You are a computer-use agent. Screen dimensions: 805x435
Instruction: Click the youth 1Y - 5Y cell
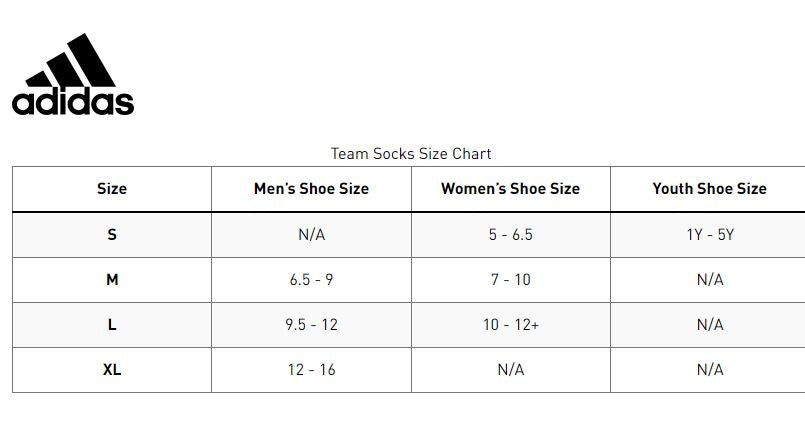pyautogui.click(x=709, y=234)
